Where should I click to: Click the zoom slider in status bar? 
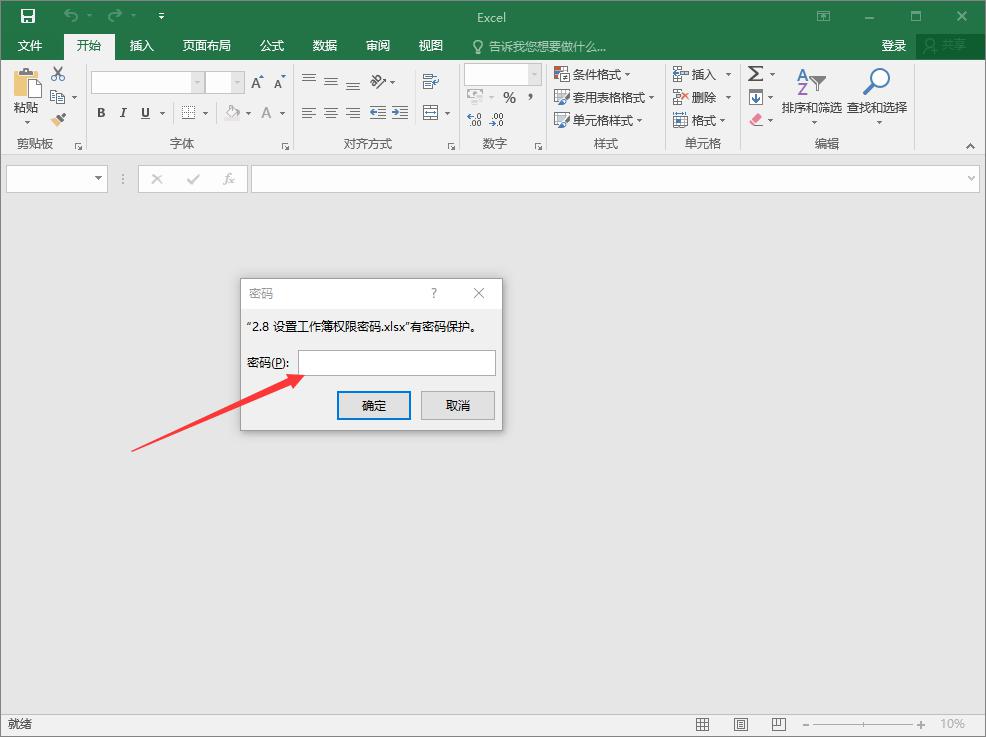point(865,724)
